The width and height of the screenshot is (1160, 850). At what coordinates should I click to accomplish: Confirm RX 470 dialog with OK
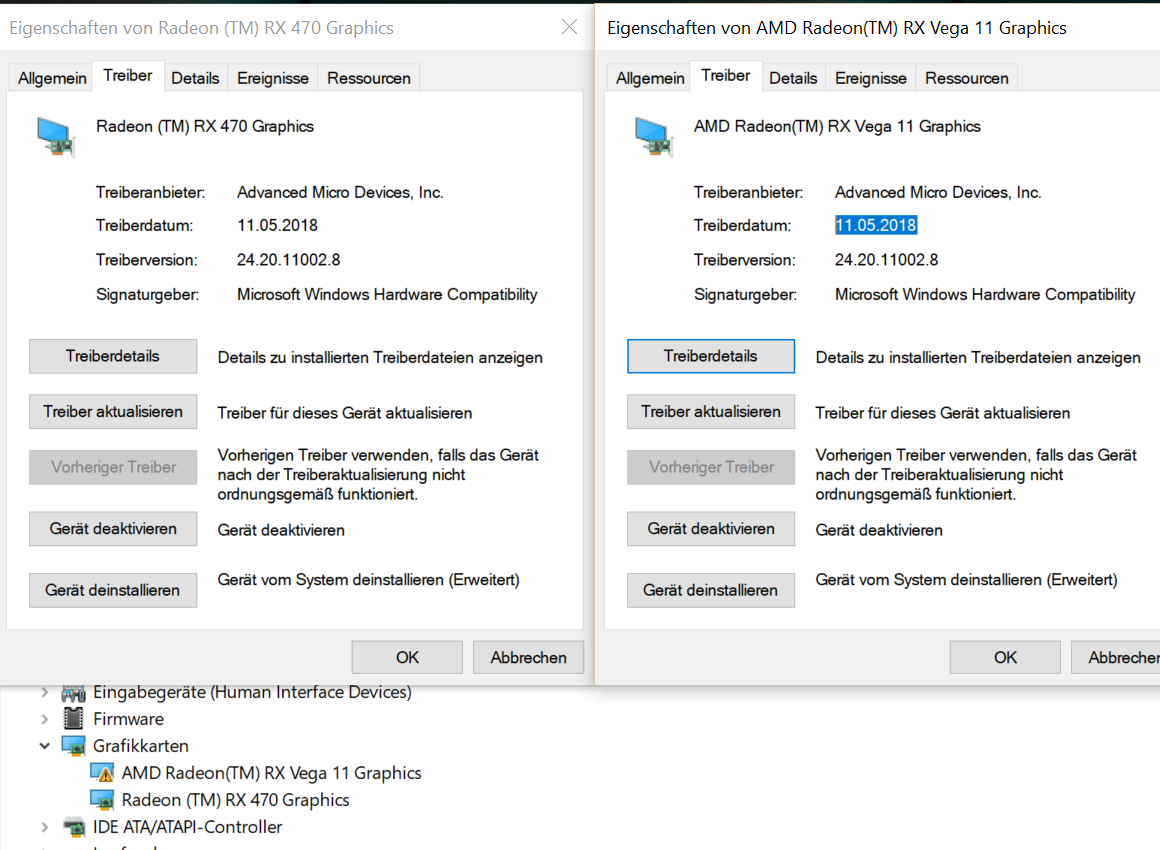pyautogui.click(x=407, y=657)
